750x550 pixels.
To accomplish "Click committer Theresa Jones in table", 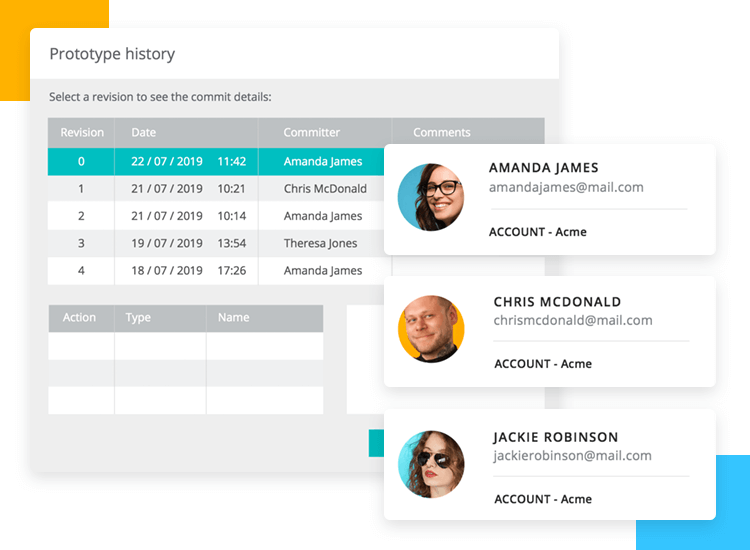I will tap(320, 243).
